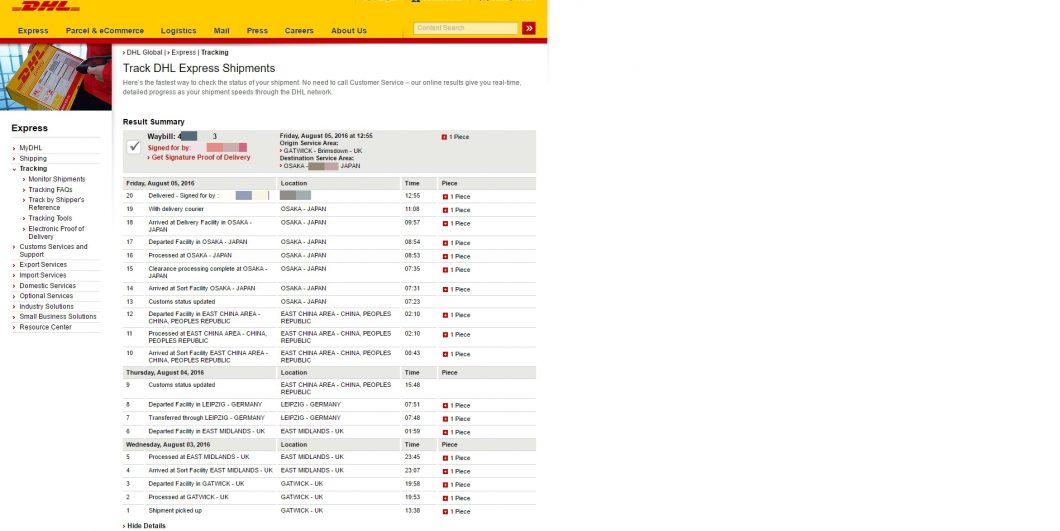
Task: Click the DHL courier package image
Action: point(55,77)
